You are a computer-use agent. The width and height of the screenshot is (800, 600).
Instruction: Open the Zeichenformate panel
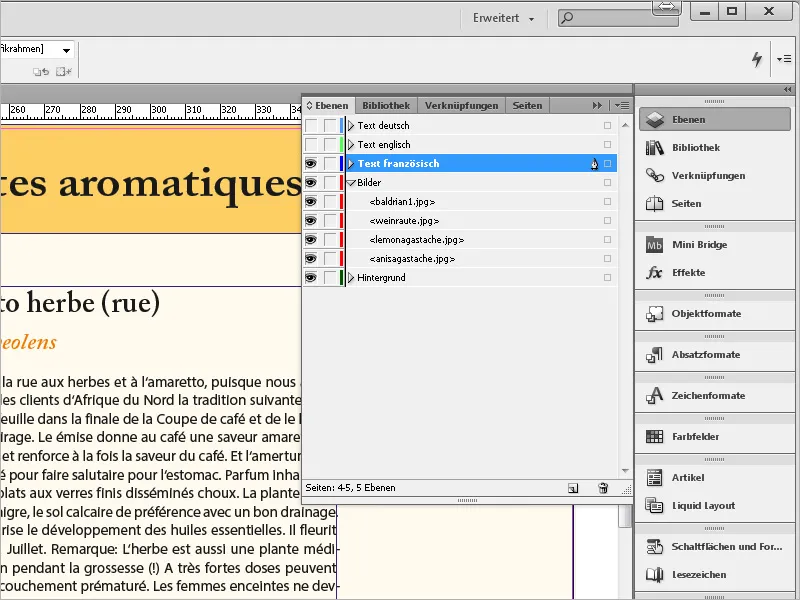714,395
